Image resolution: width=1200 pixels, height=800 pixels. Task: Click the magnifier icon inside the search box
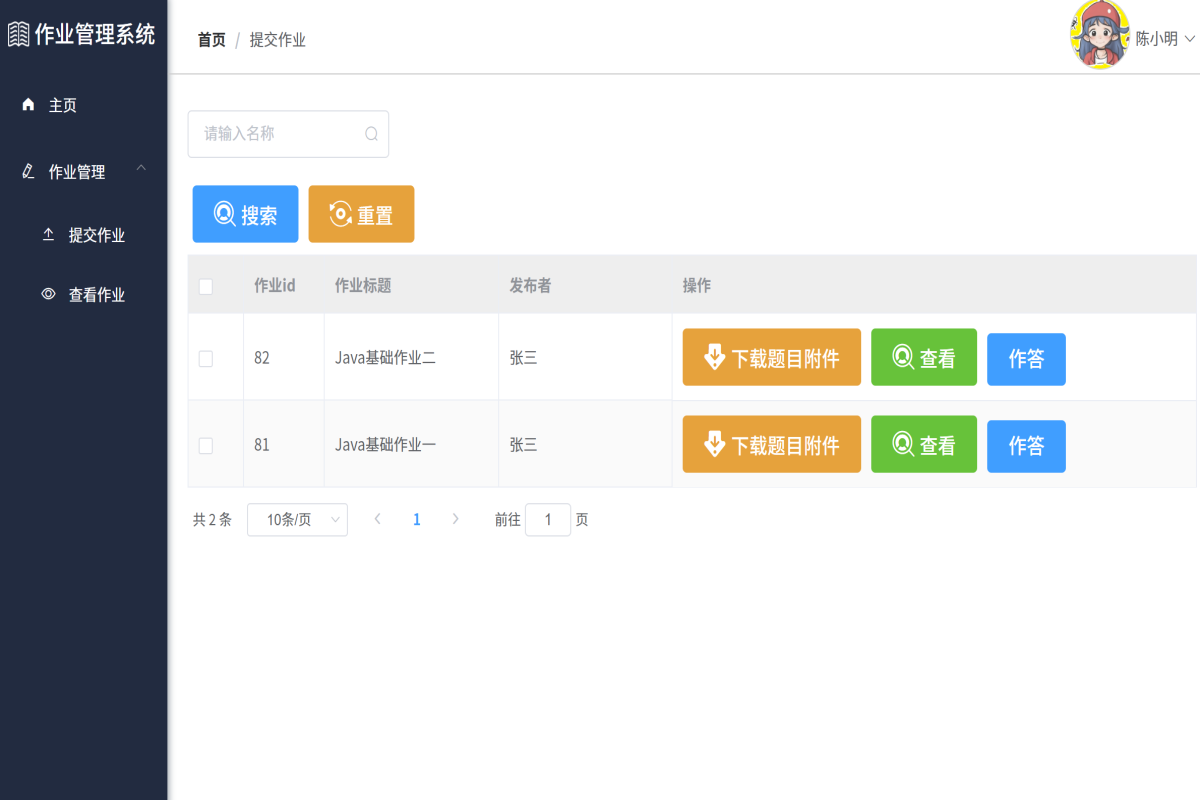pyautogui.click(x=371, y=133)
